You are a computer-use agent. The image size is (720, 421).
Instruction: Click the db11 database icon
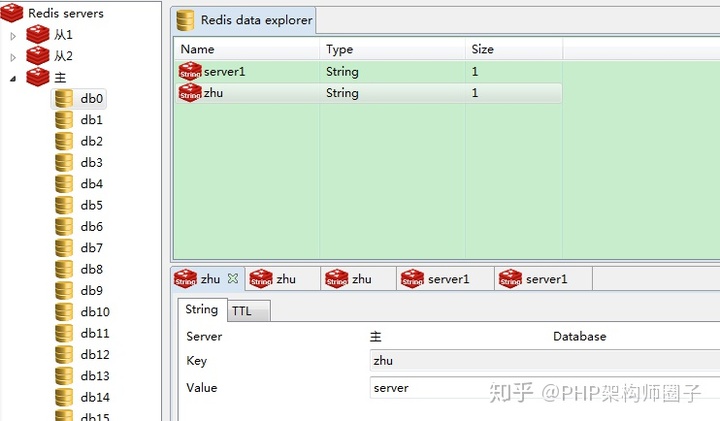coord(64,333)
